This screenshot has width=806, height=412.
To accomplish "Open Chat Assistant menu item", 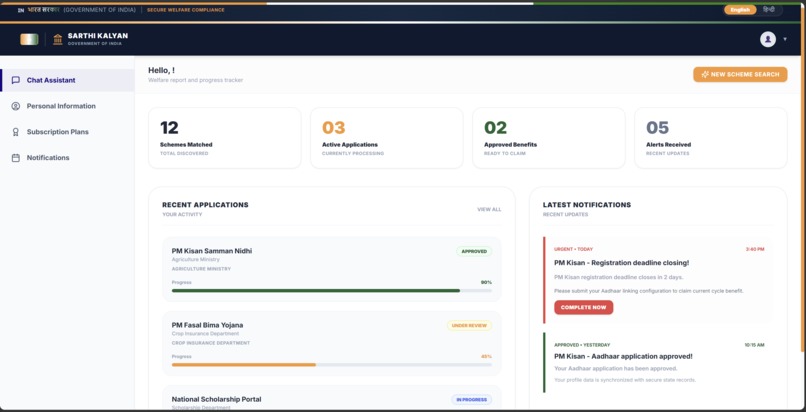I will 67,81.
